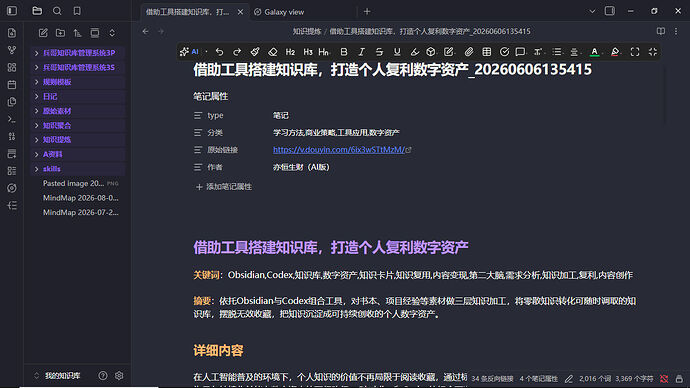
Task: Open the Pasted image PNG file
Action: [x=78, y=183]
